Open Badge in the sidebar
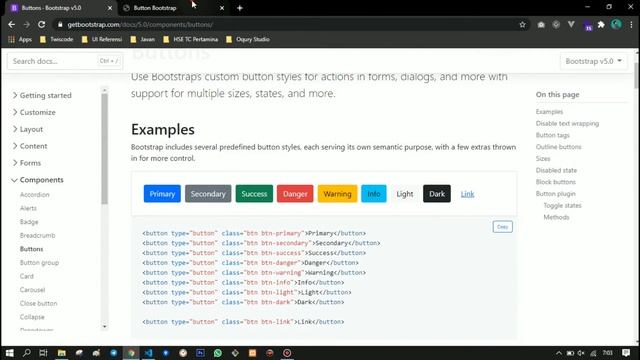Image resolution: width=640 pixels, height=360 pixels. point(29,222)
